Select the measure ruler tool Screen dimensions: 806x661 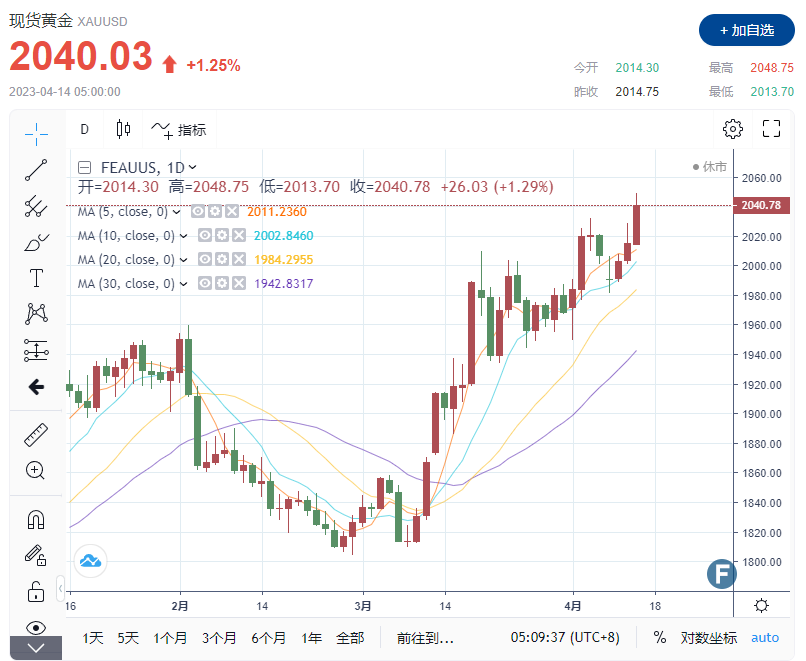click(x=35, y=434)
